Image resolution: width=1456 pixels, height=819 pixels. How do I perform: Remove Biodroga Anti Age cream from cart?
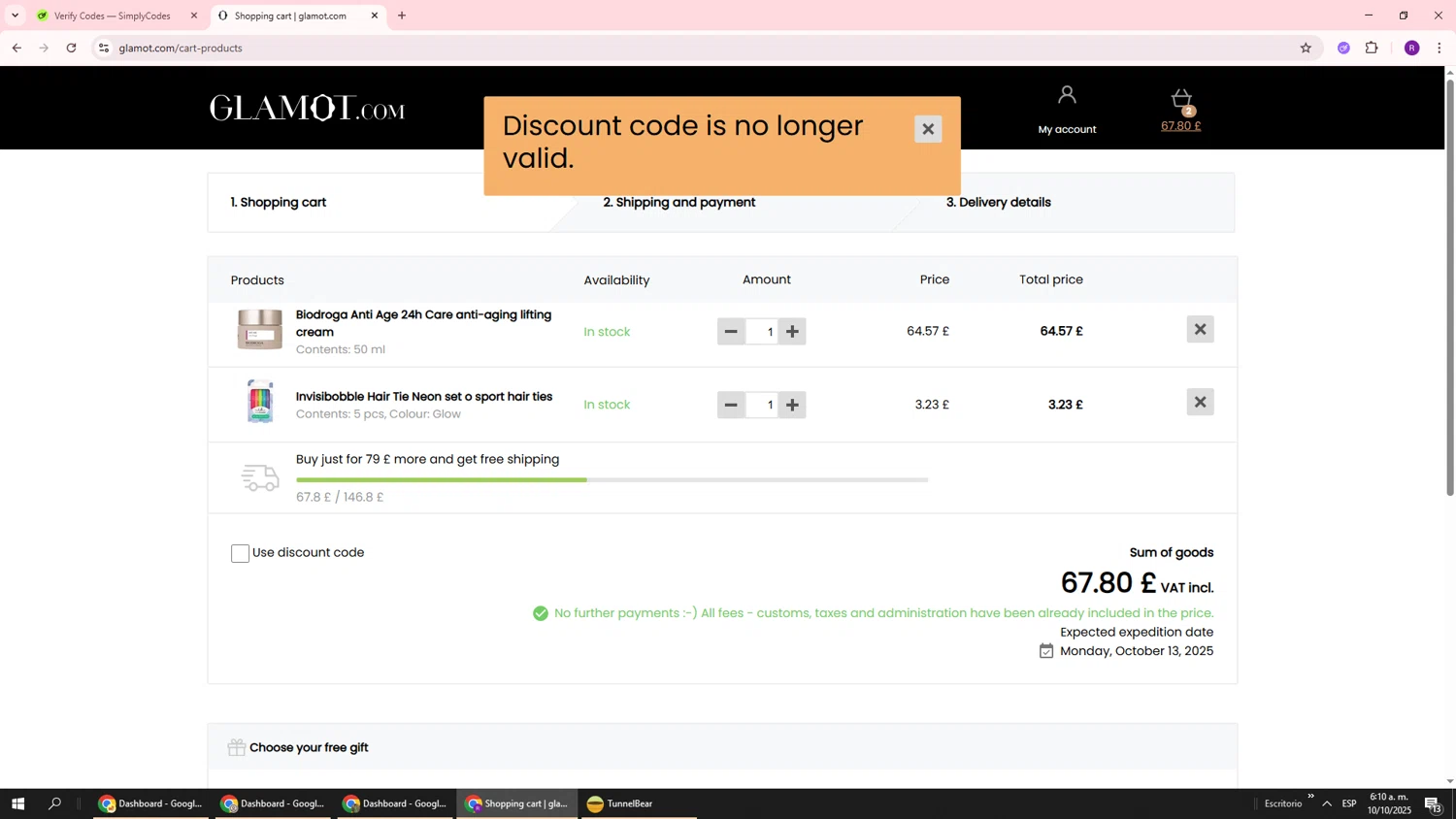pos(1200,329)
